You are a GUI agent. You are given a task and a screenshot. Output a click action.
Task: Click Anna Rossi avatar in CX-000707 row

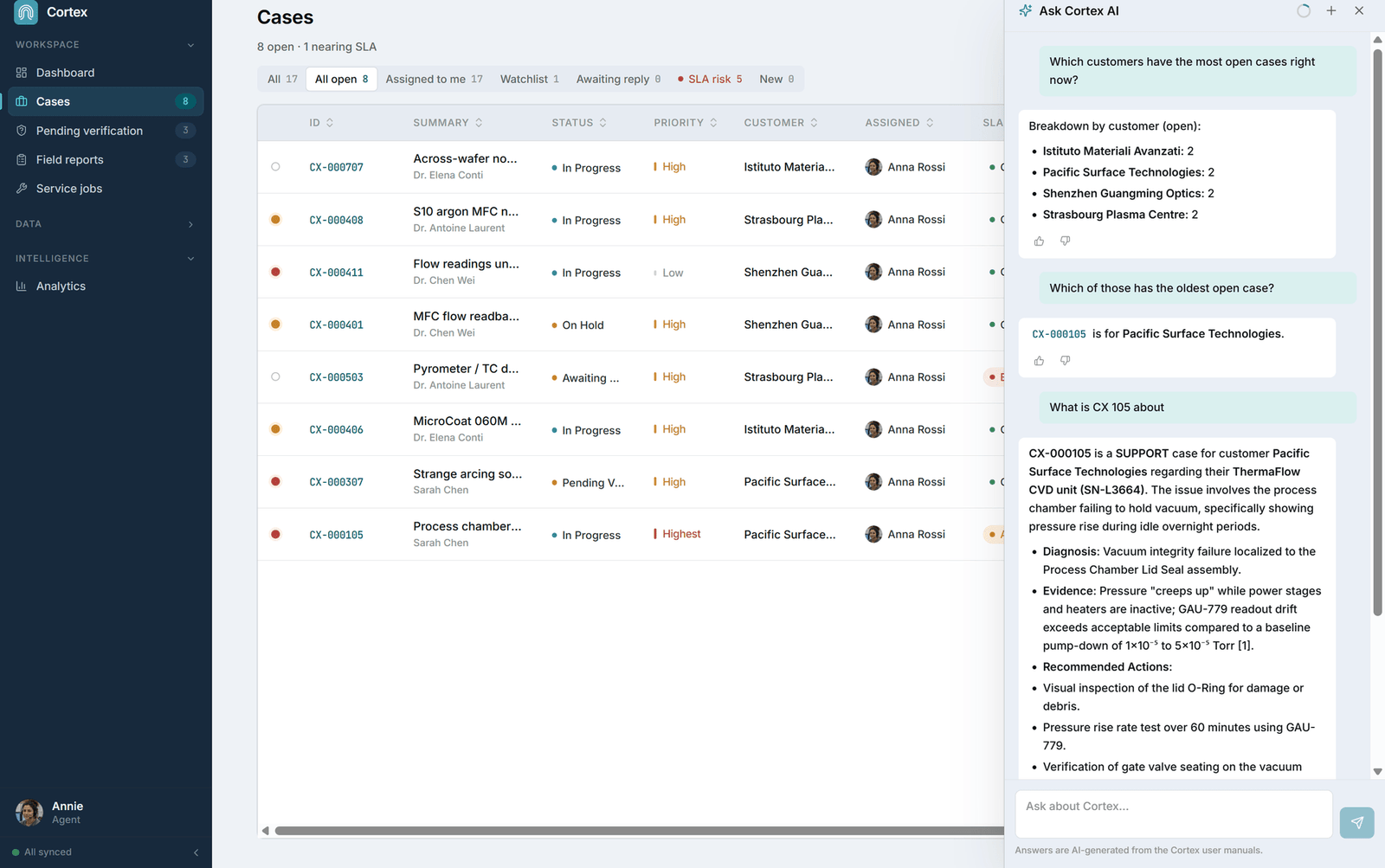(873, 167)
